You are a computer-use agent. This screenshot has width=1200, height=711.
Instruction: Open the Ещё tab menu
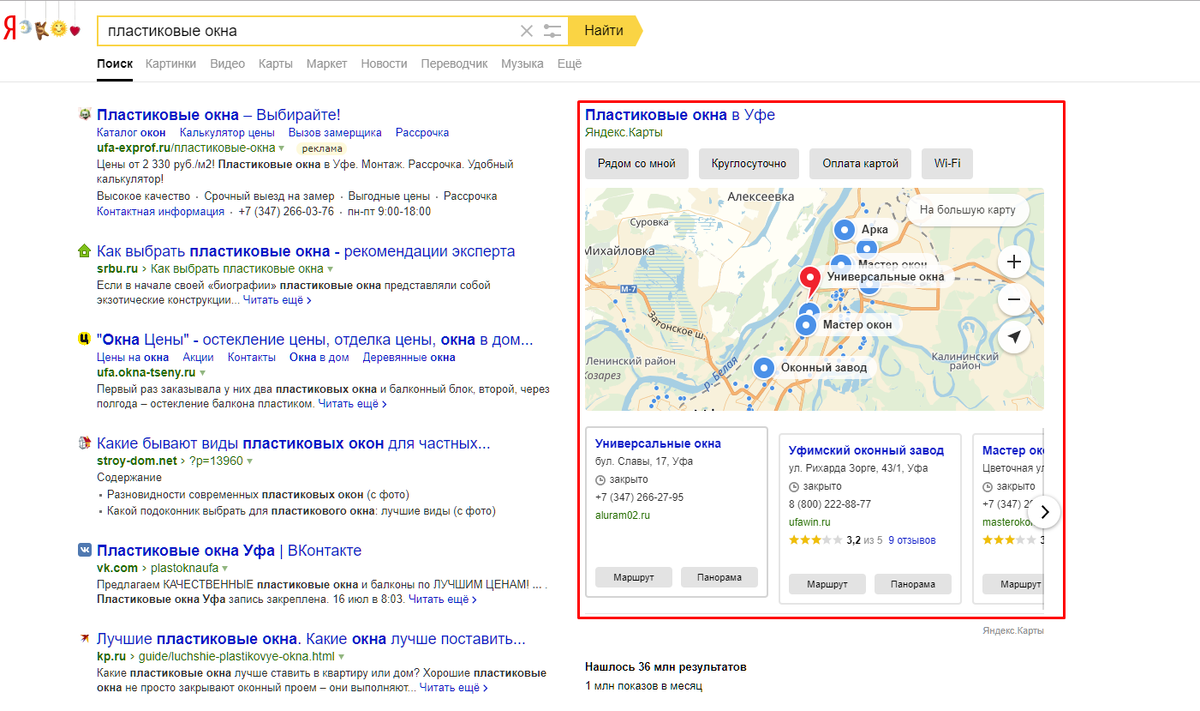(569, 64)
